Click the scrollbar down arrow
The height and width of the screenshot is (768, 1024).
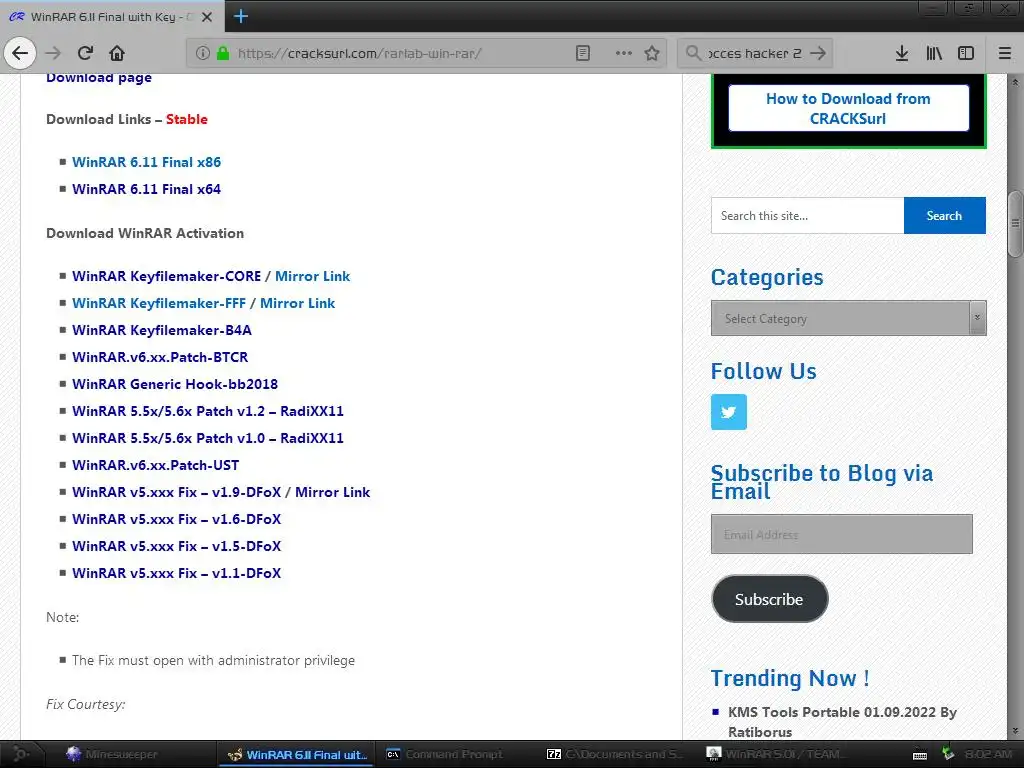[x=1015, y=731]
